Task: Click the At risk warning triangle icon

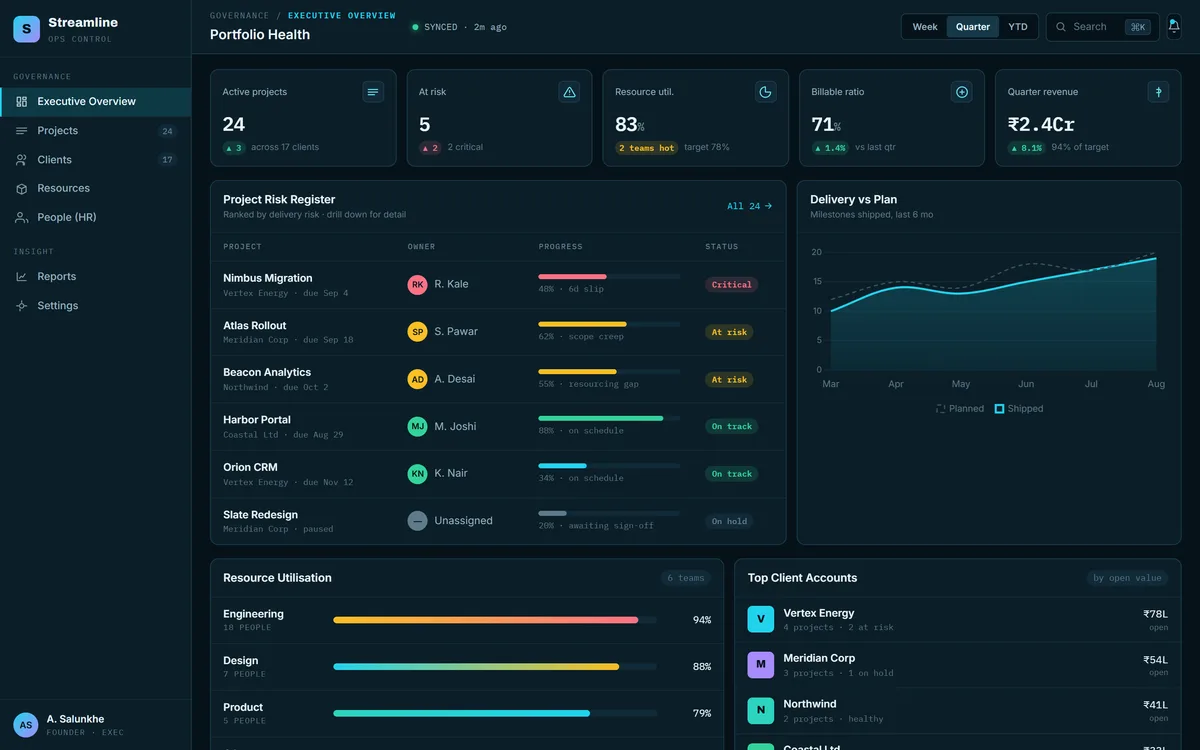Action: (569, 92)
